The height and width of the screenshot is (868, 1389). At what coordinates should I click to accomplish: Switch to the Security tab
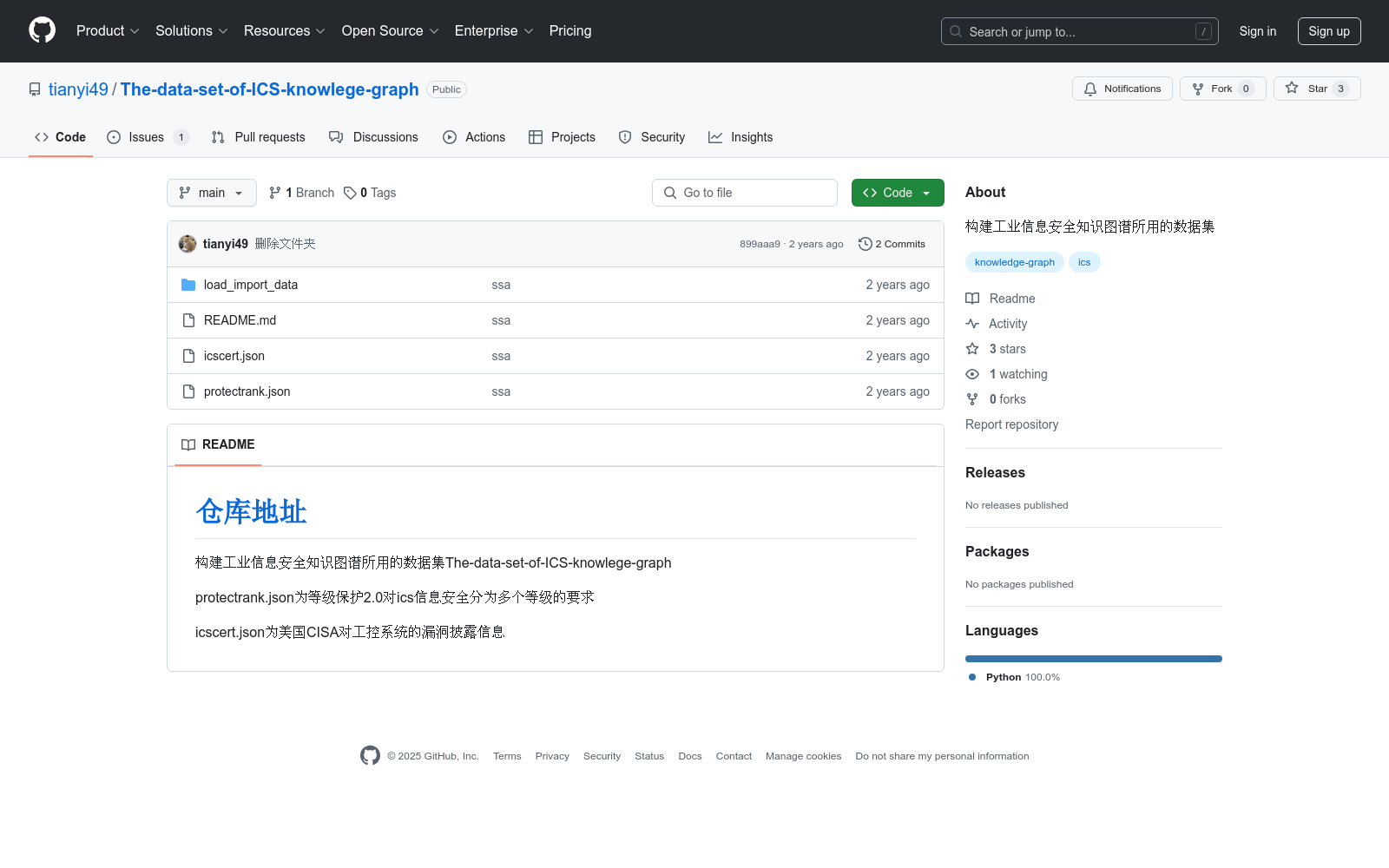click(x=652, y=137)
